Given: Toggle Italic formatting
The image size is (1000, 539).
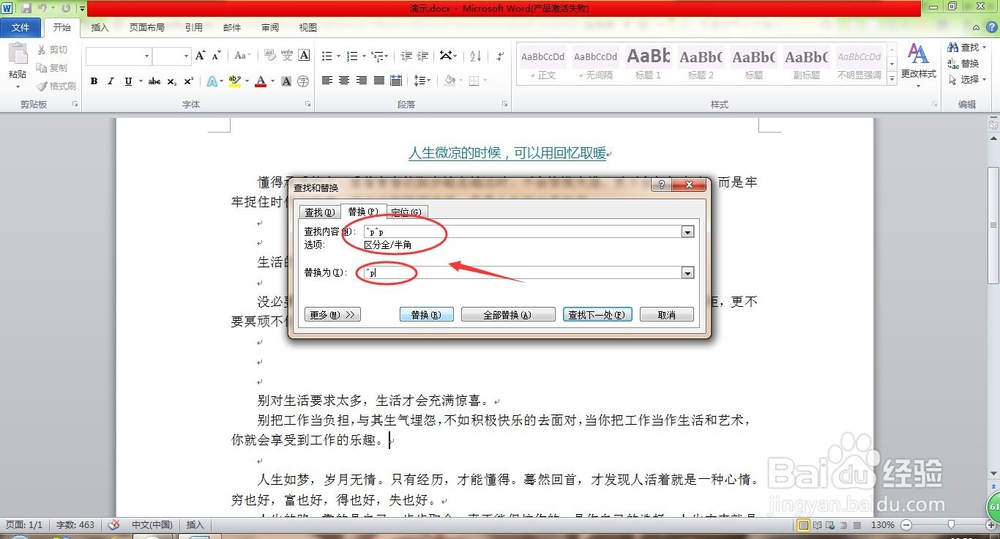Looking at the screenshot, I should pyautogui.click(x=111, y=81).
